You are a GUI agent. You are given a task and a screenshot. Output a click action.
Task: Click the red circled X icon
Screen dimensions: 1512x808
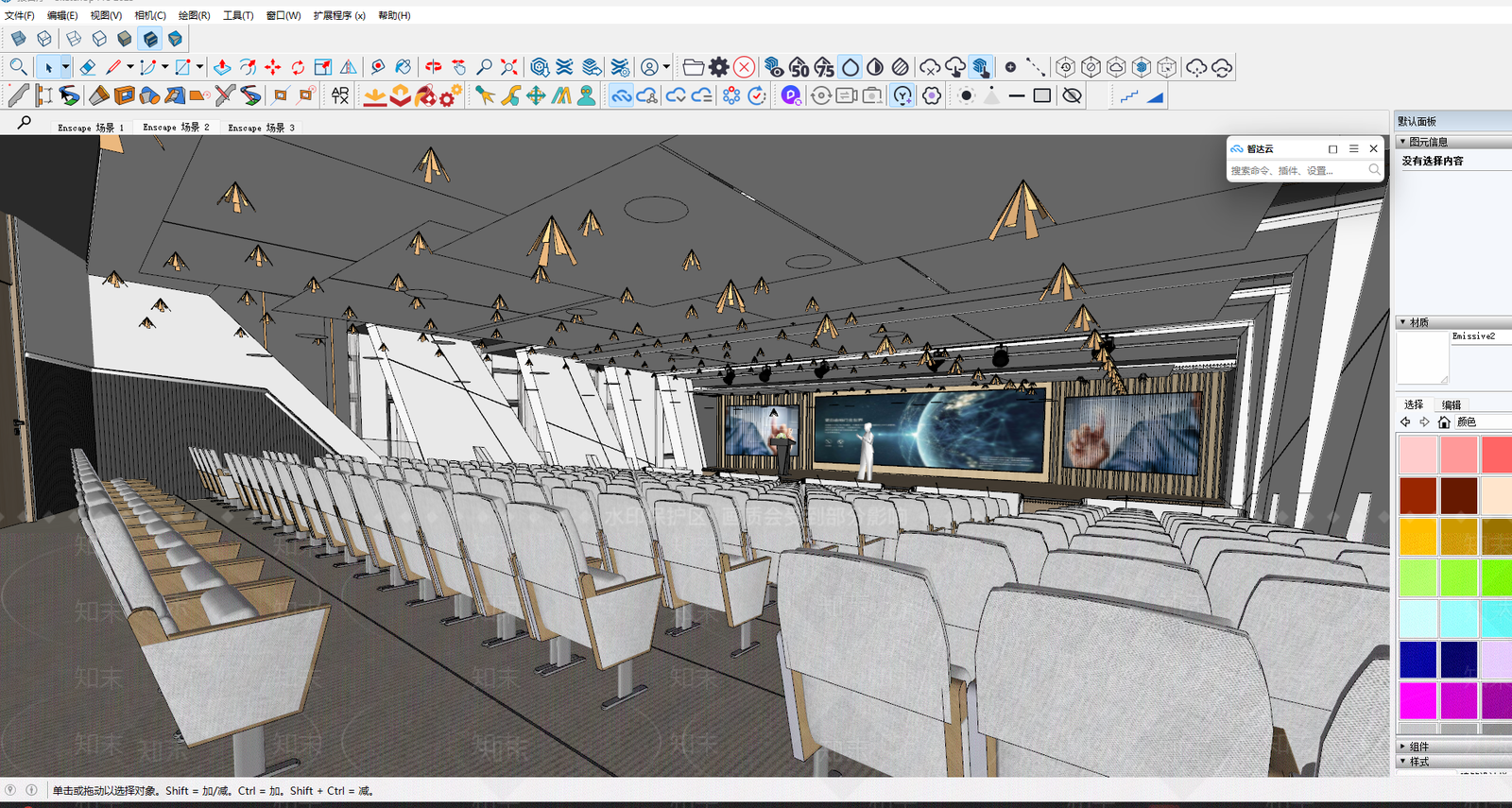(x=745, y=67)
